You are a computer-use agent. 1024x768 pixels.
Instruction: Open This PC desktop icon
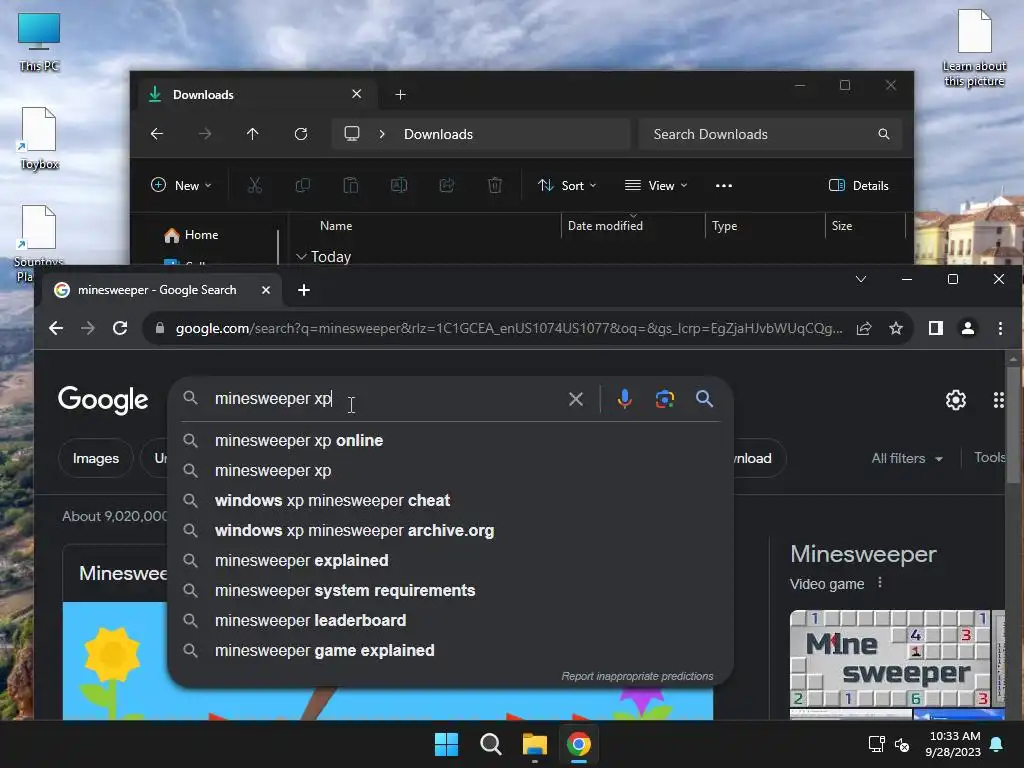click(39, 40)
